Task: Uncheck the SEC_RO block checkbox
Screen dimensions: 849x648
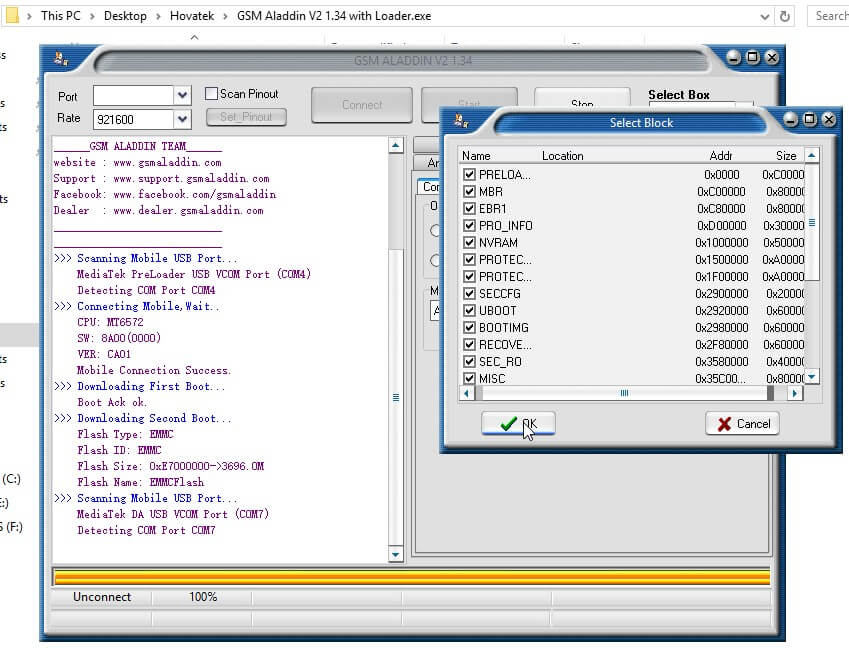Action: pos(469,362)
